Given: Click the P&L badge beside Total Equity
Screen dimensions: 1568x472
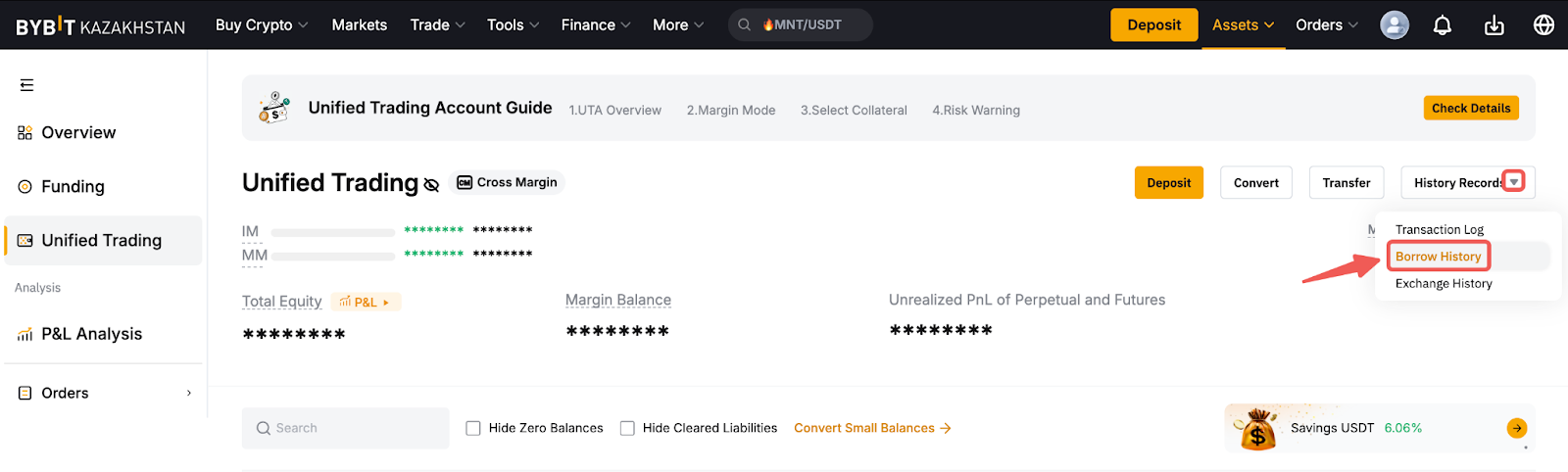Looking at the screenshot, I should [x=366, y=302].
